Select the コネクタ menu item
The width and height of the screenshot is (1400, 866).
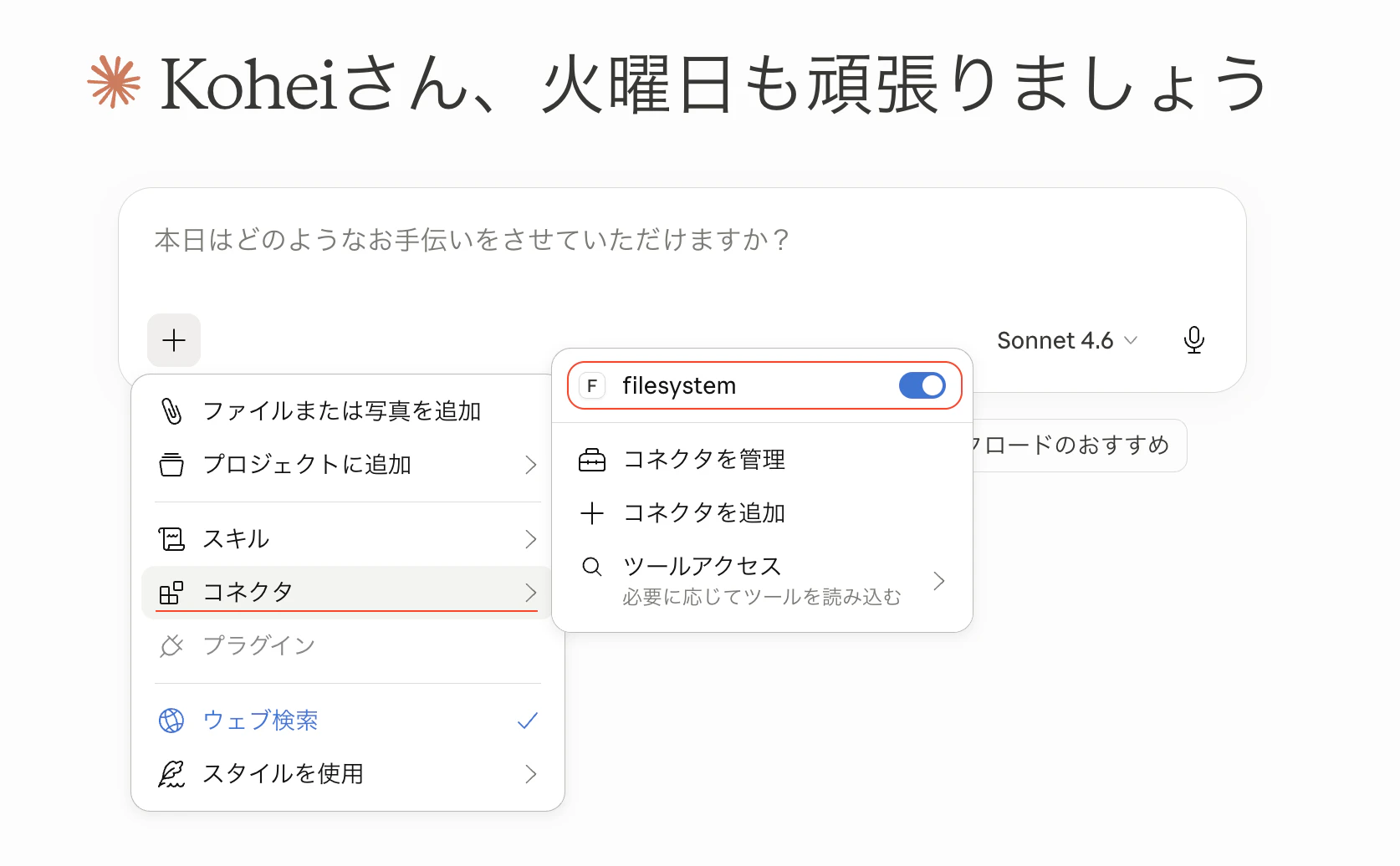click(x=346, y=593)
